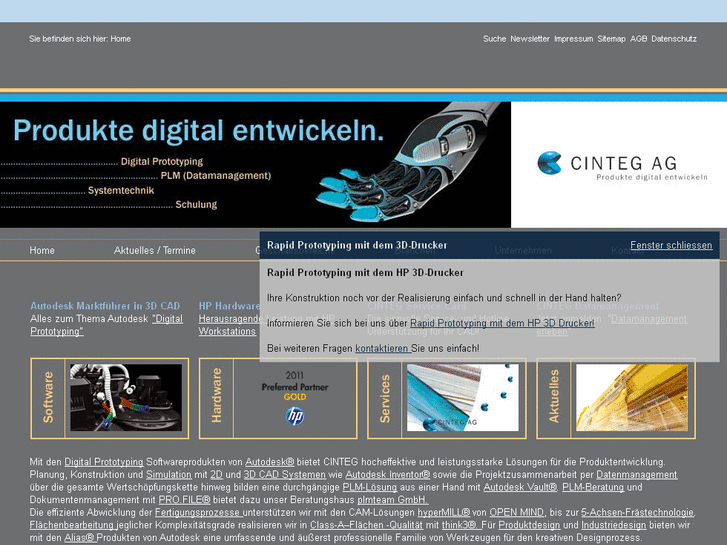Image resolution: width=727 pixels, height=545 pixels.
Task: Open the Datenschutz link
Action: coord(674,39)
